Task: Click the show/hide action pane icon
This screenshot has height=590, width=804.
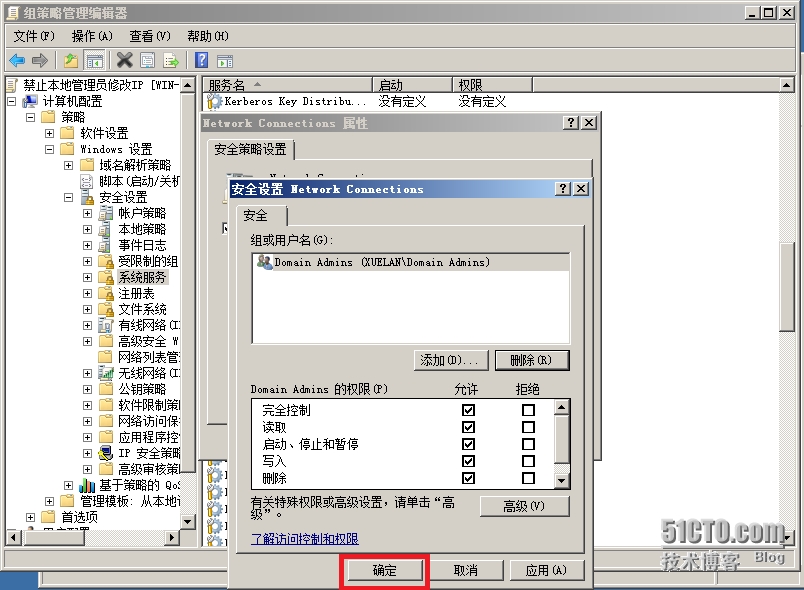Action: (x=225, y=61)
